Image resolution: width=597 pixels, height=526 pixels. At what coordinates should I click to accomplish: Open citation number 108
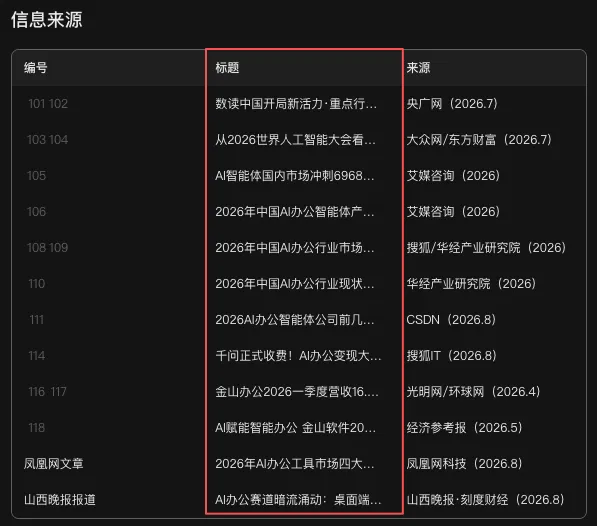coord(37,248)
